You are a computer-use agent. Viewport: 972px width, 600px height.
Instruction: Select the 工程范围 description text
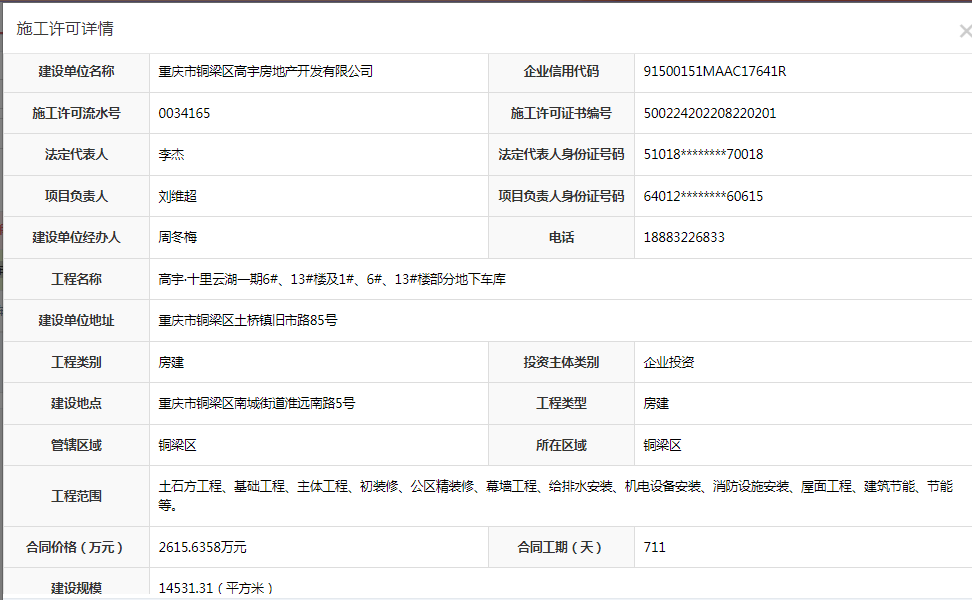[555, 487]
